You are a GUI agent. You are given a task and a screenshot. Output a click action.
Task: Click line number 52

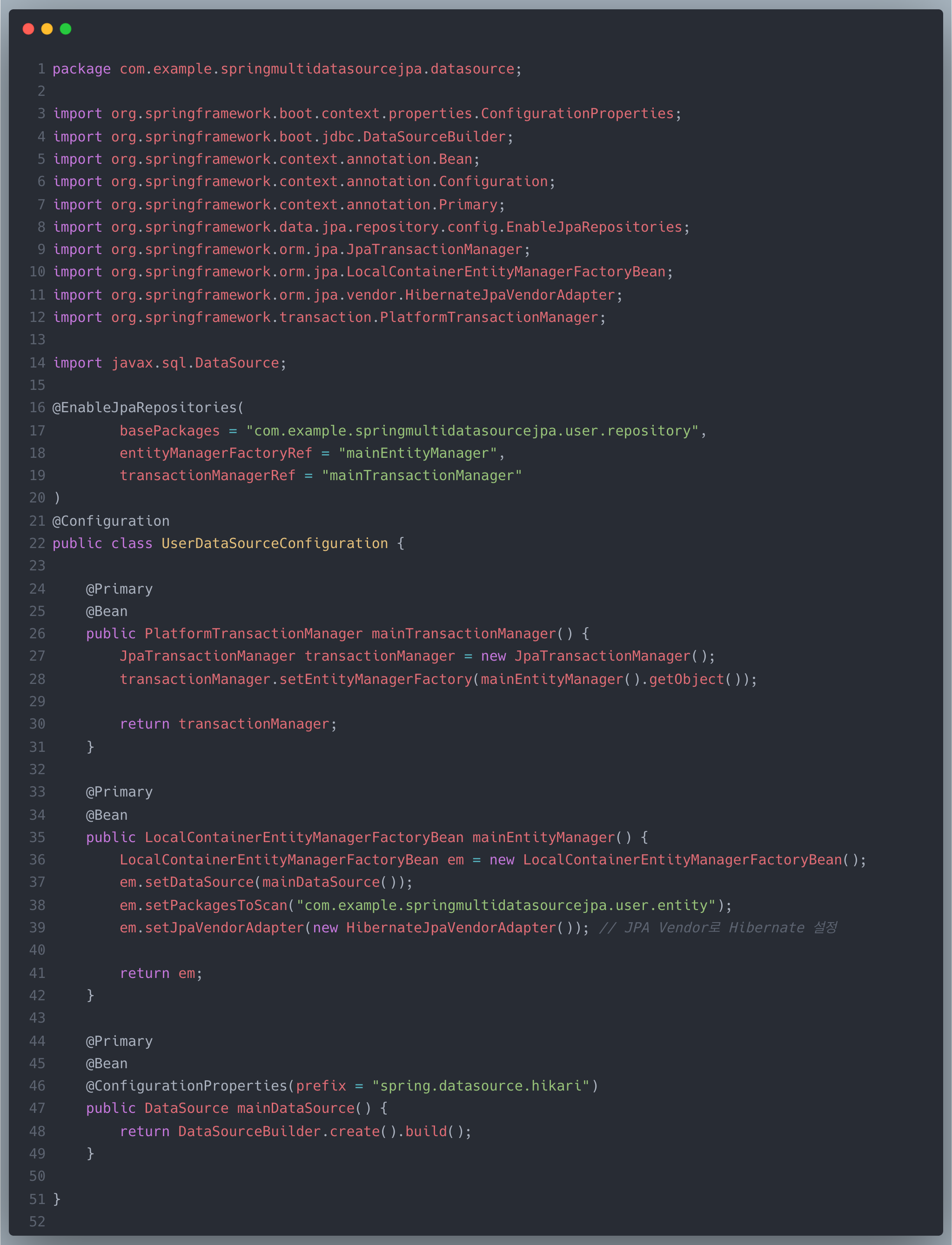click(x=37, y=1221)
